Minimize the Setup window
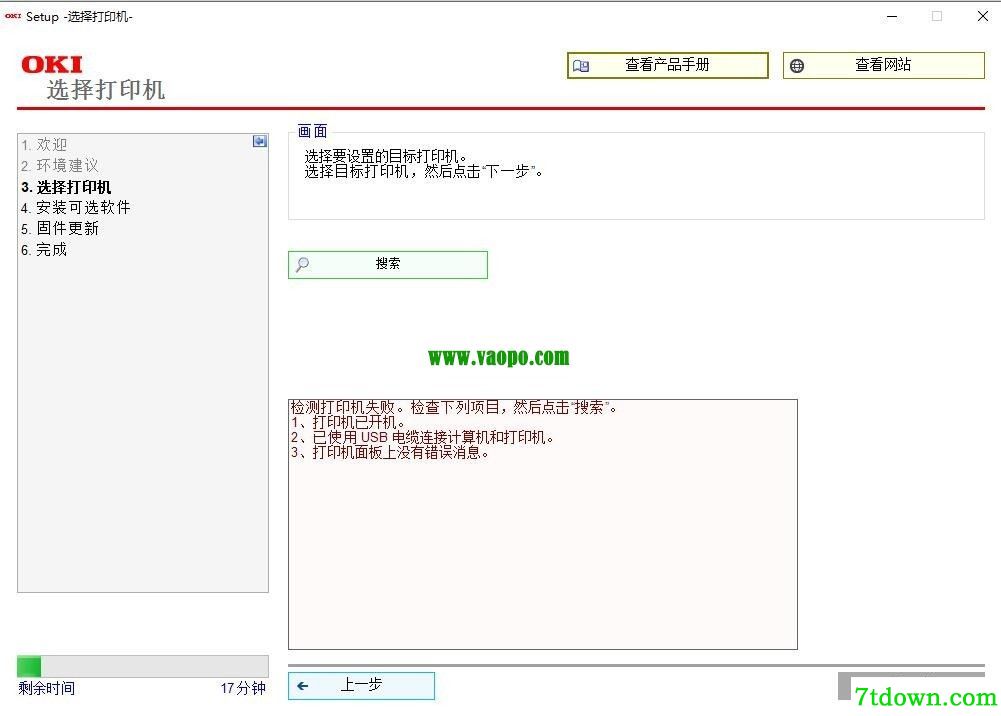Screen dimensions: 1001x716 pos(892,17)
